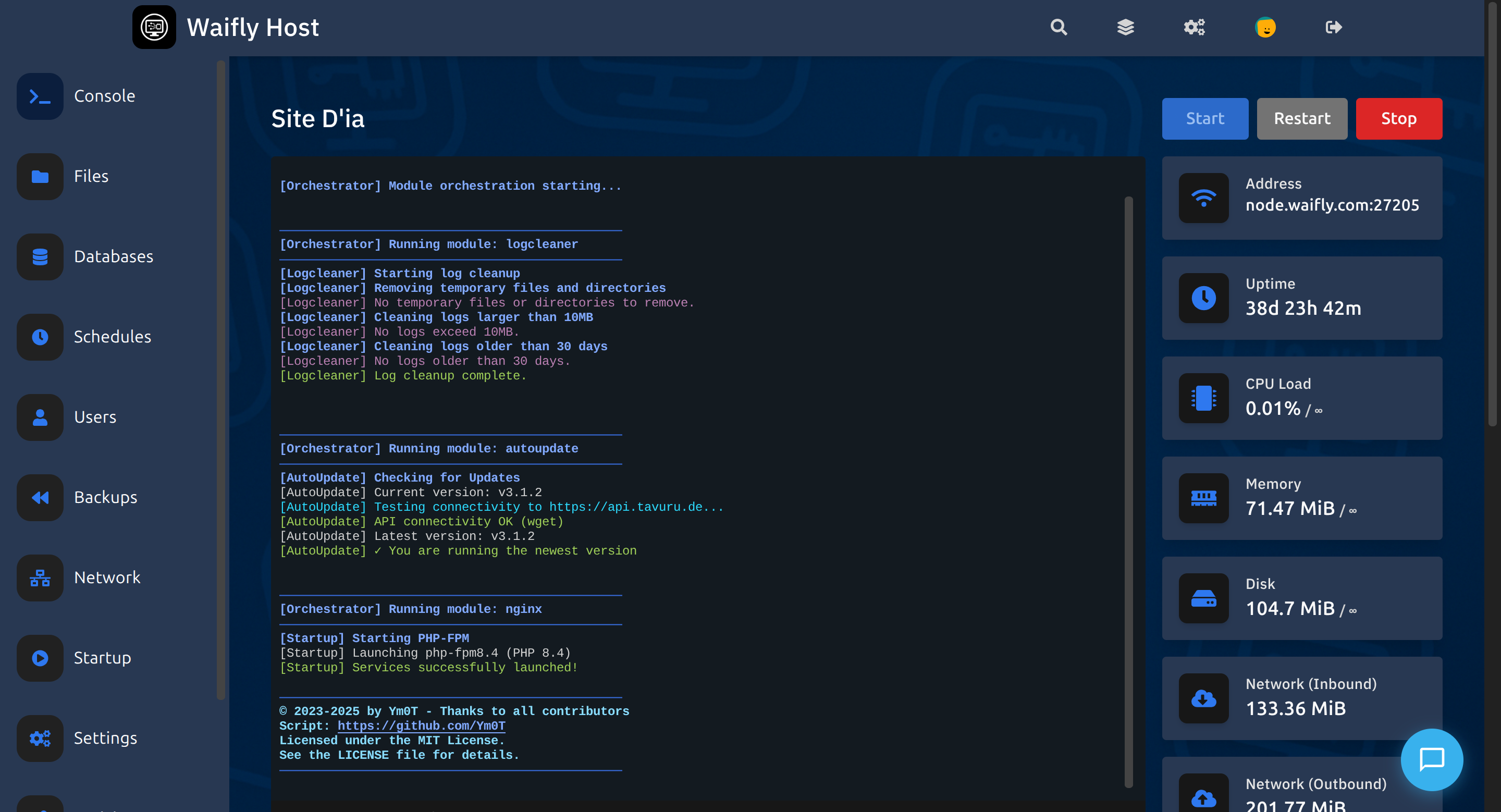This screenshot has width=1501, height=812.
Task: Open Schedules via the clock icon
Action: coord(40,337)
